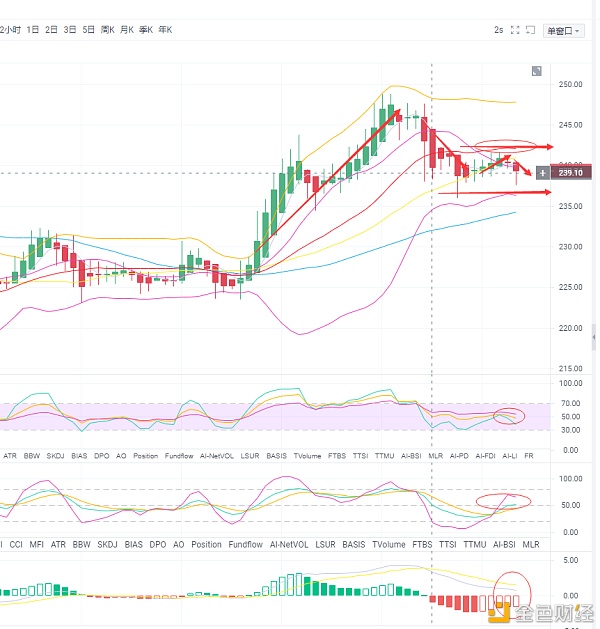600x629 pixels.
Task: Switch to yearly 年K chart
Action: click(165, 30)
